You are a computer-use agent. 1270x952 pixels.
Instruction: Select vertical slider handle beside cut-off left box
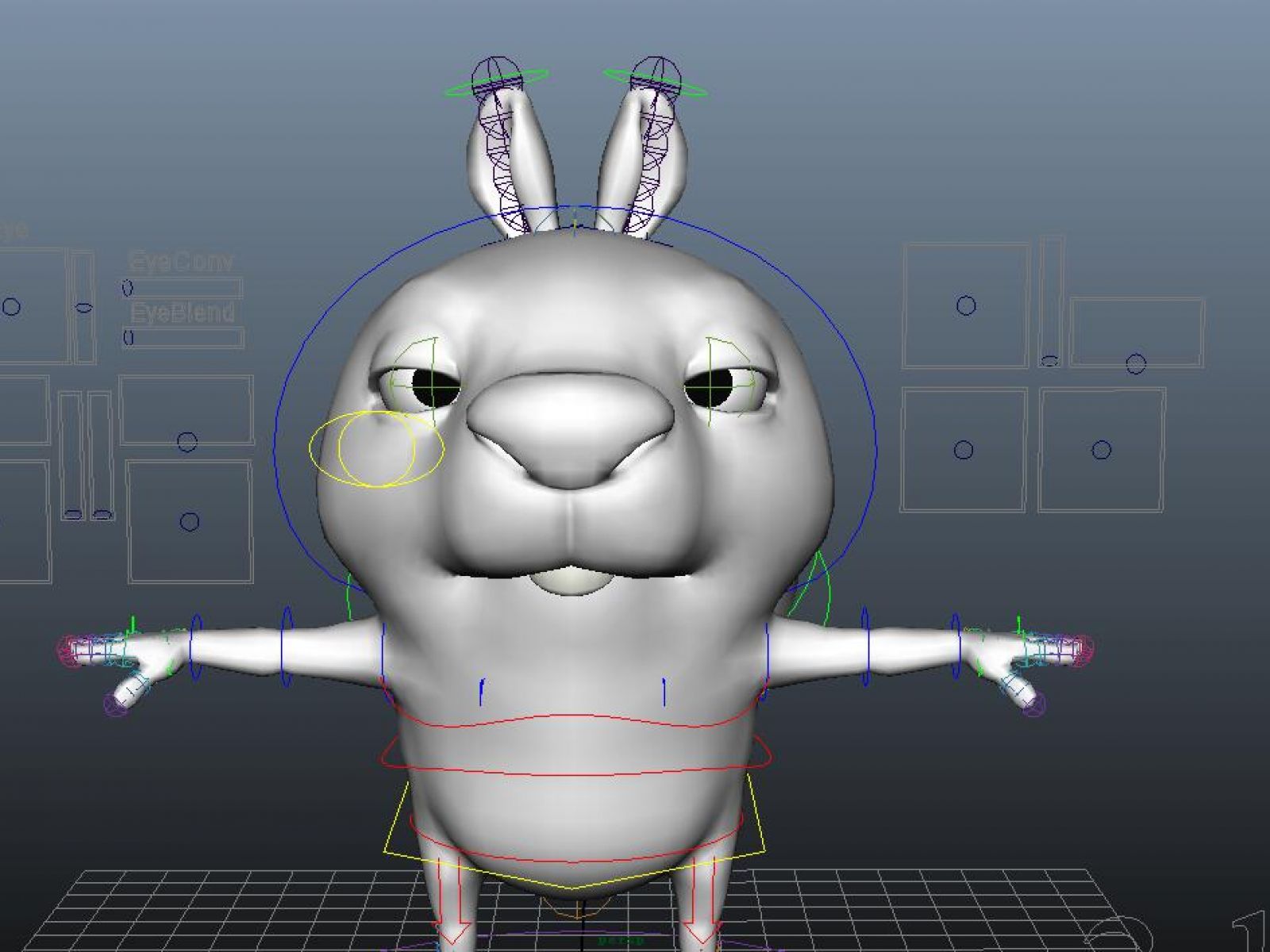pos(84,308)
